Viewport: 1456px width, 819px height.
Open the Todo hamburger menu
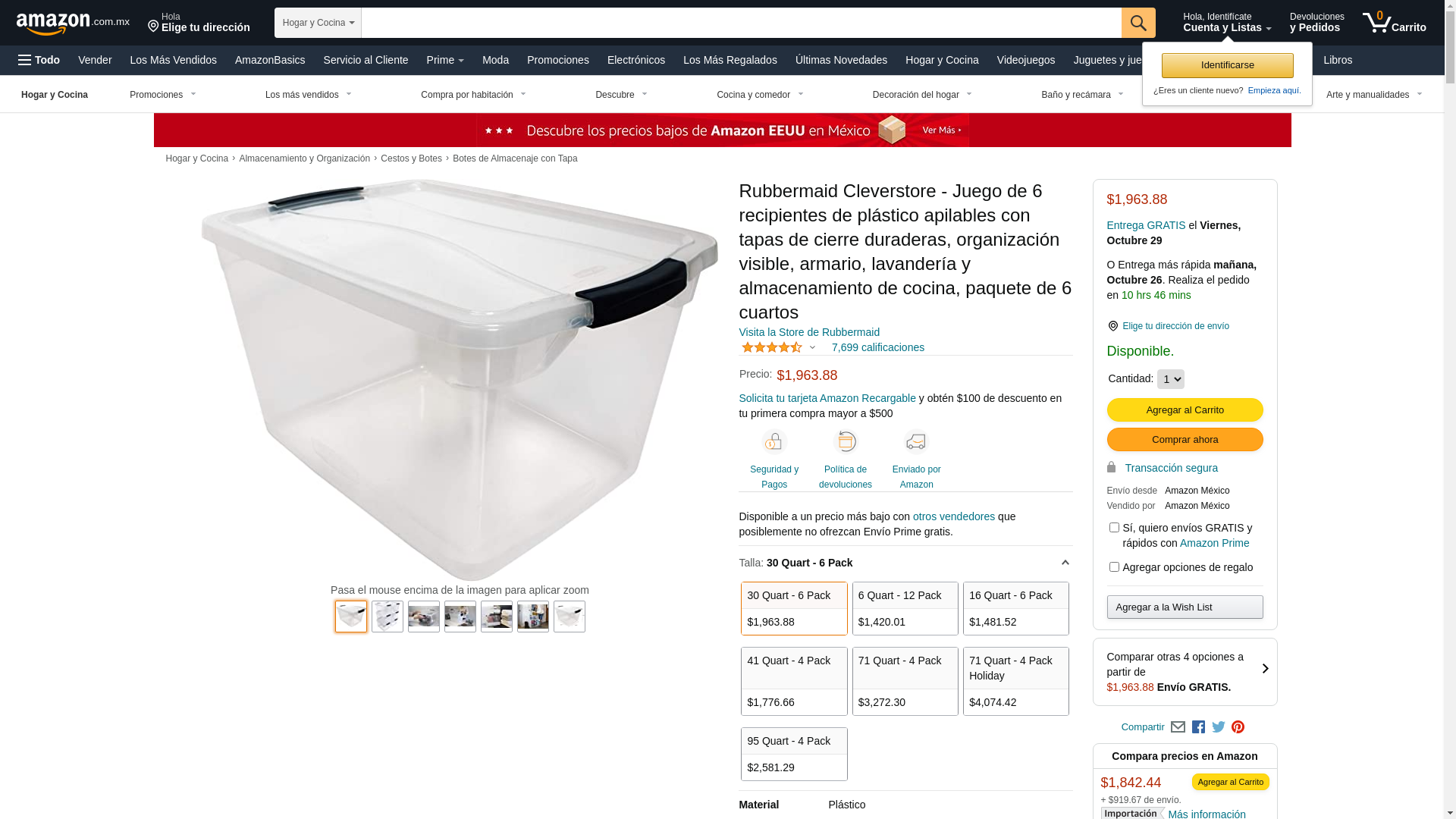coord(39,60)
